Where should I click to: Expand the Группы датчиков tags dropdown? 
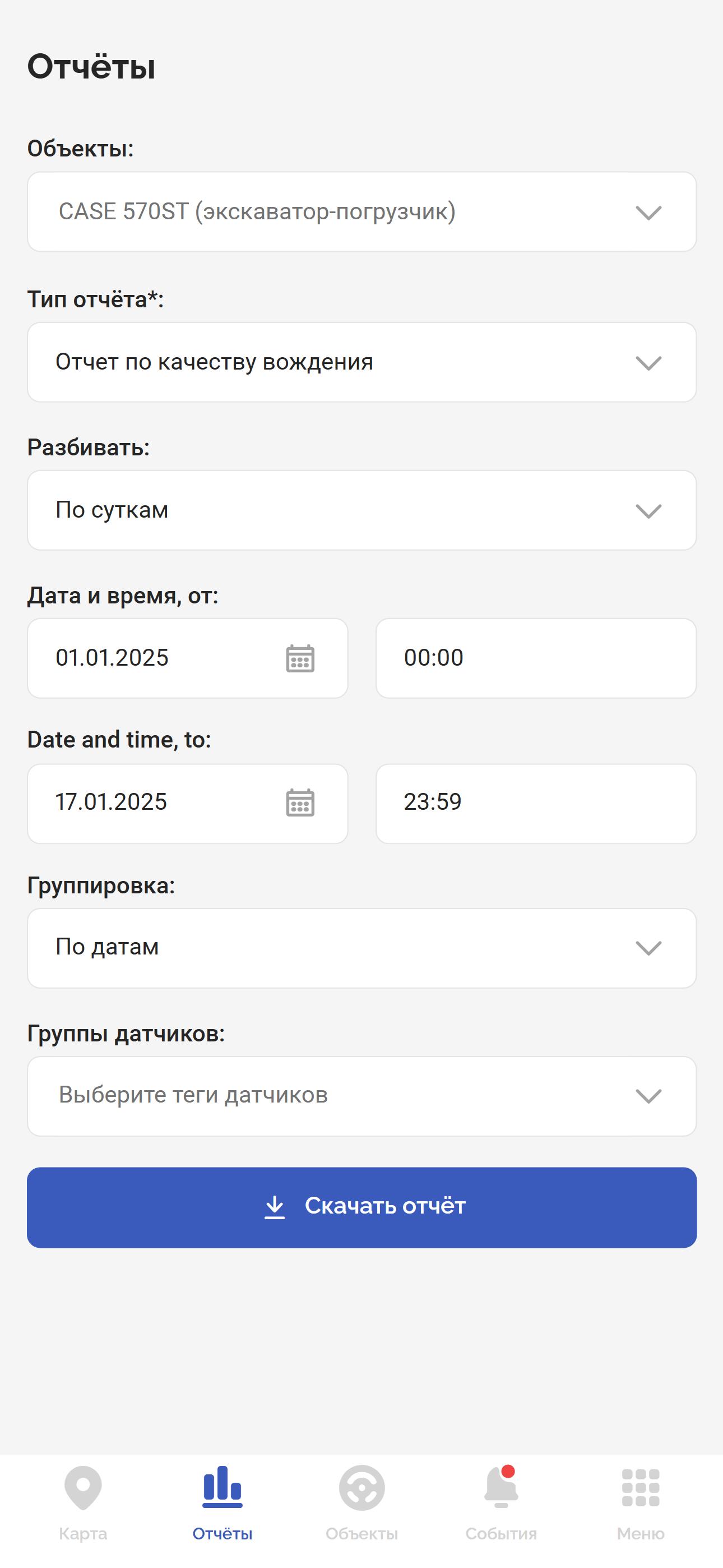click(361, 1096)
